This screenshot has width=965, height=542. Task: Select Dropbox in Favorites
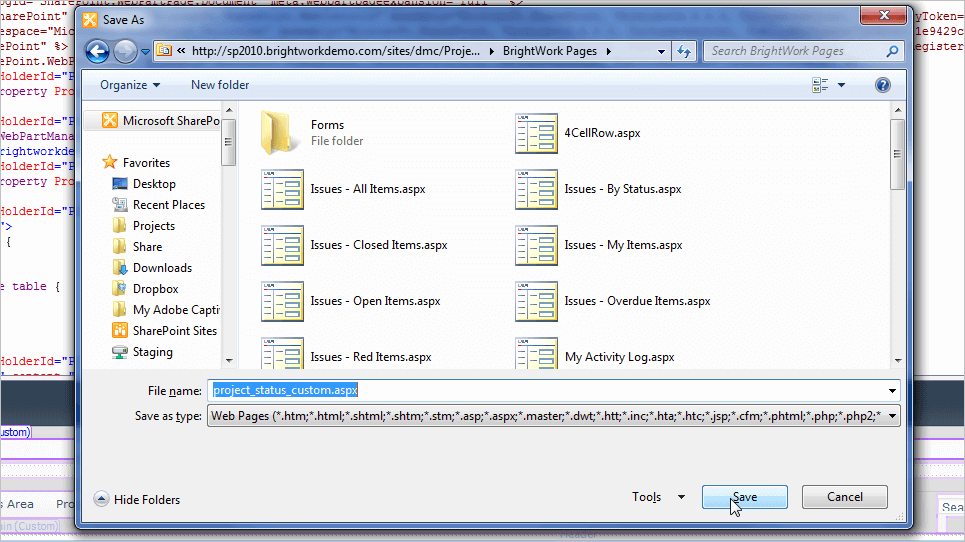point(145,288)
